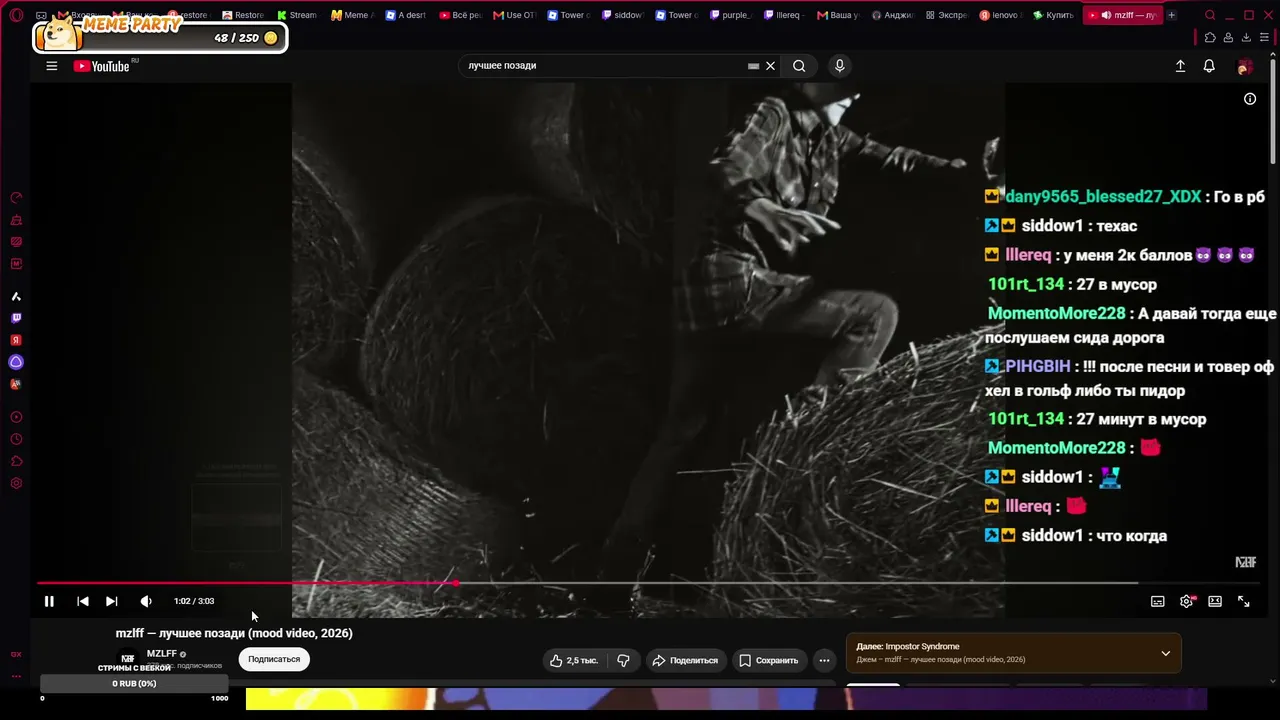Switch to the siddow browser tab
Screen dimensions: 1280x720
pyautogui.click(x=621, y=15)
